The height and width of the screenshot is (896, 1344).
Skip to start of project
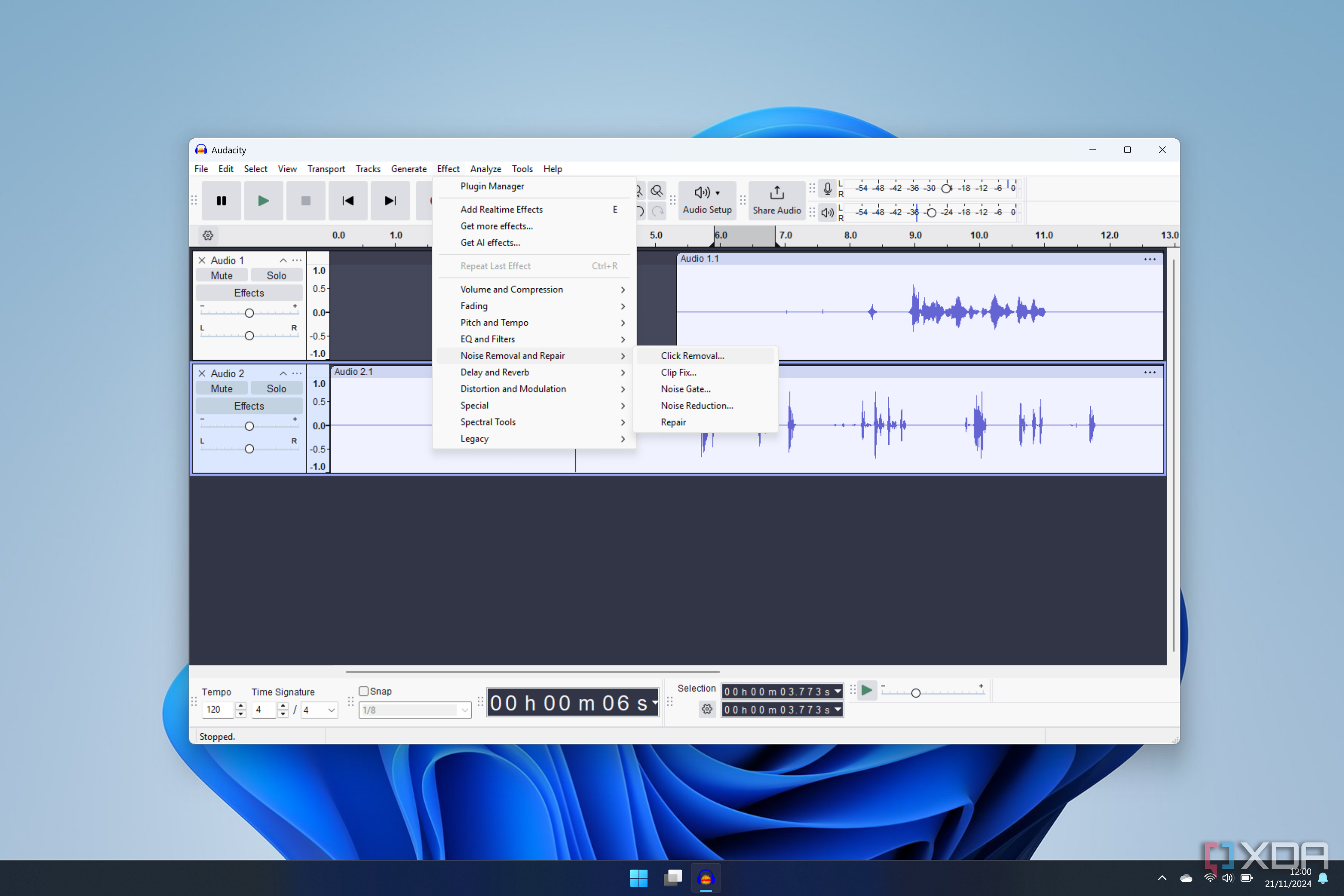click(x=348, y=201)
